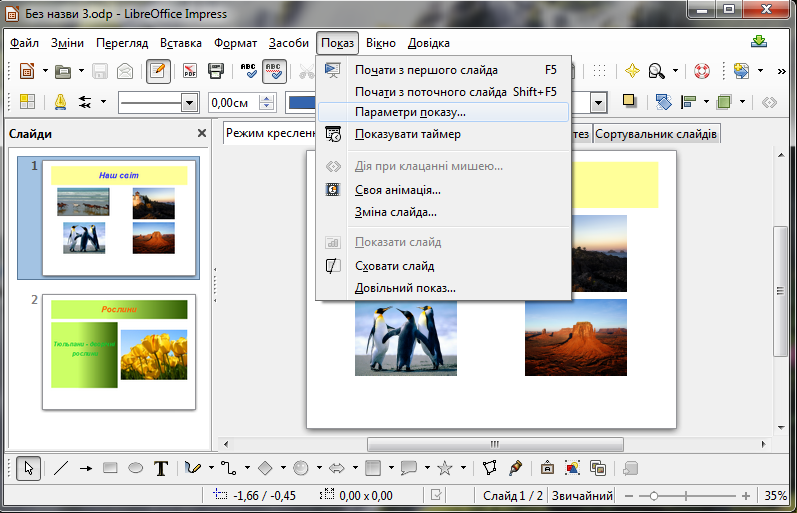Switch to Режим креслення tab
This screenshot has width=797, height=513.
coord(269,133)
